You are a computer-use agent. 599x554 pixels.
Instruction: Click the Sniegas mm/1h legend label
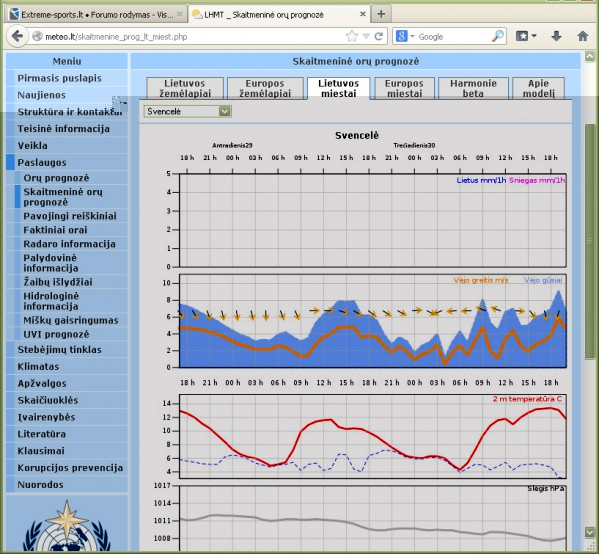pos(536,180)
